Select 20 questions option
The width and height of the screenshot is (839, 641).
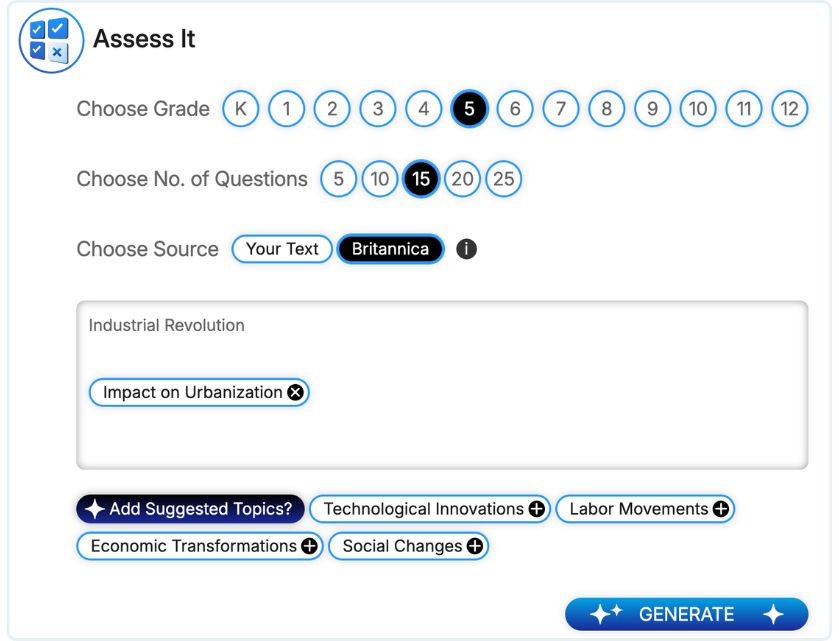pos(462,179)
